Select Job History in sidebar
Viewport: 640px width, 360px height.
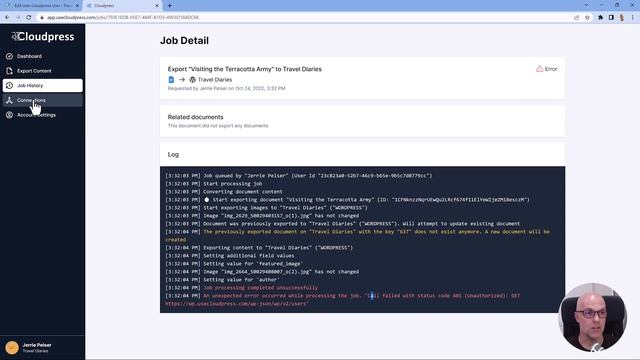tap(42, 85)
